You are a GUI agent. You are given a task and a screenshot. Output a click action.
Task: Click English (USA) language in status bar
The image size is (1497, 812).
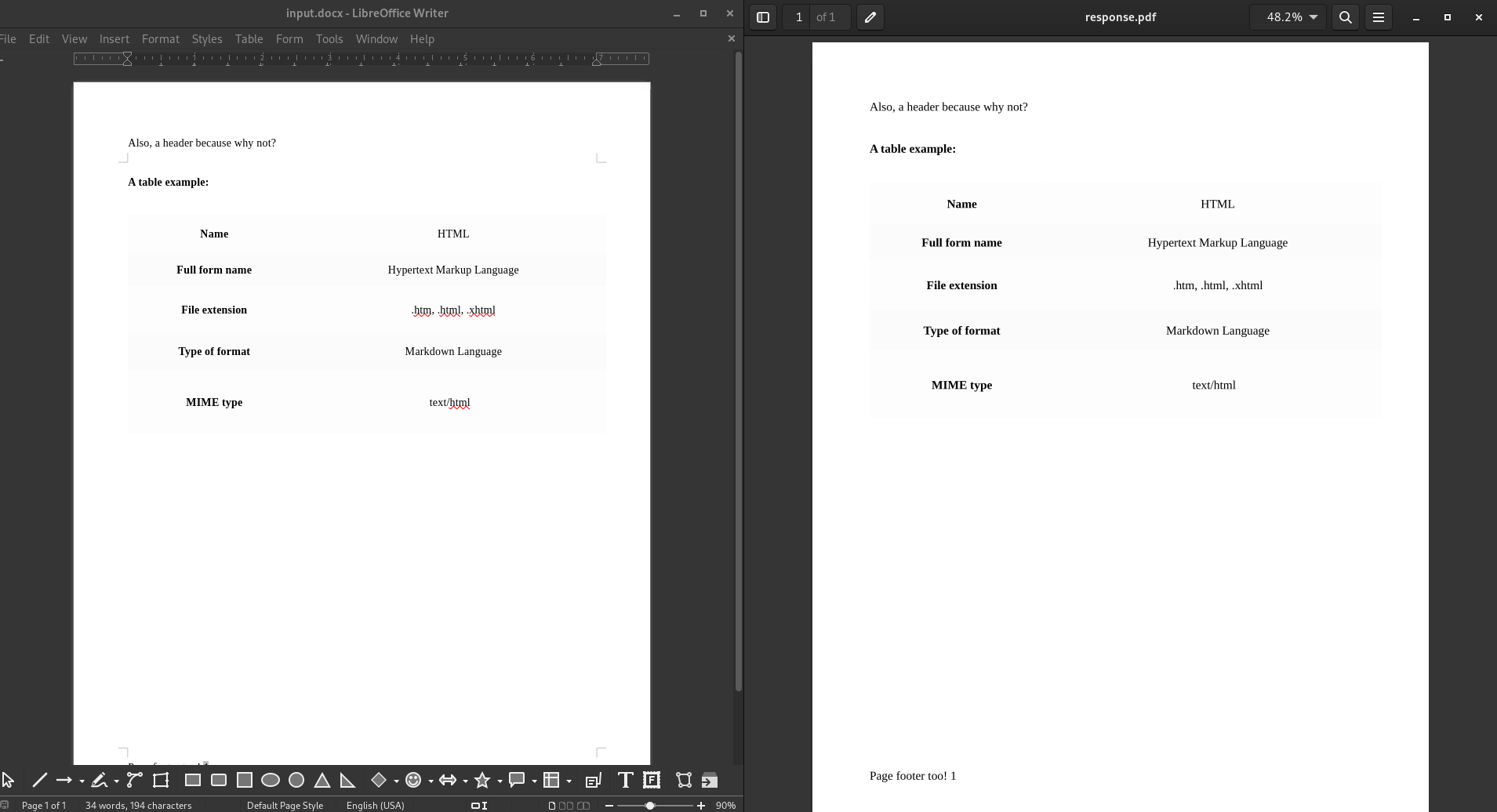[376, 805]
